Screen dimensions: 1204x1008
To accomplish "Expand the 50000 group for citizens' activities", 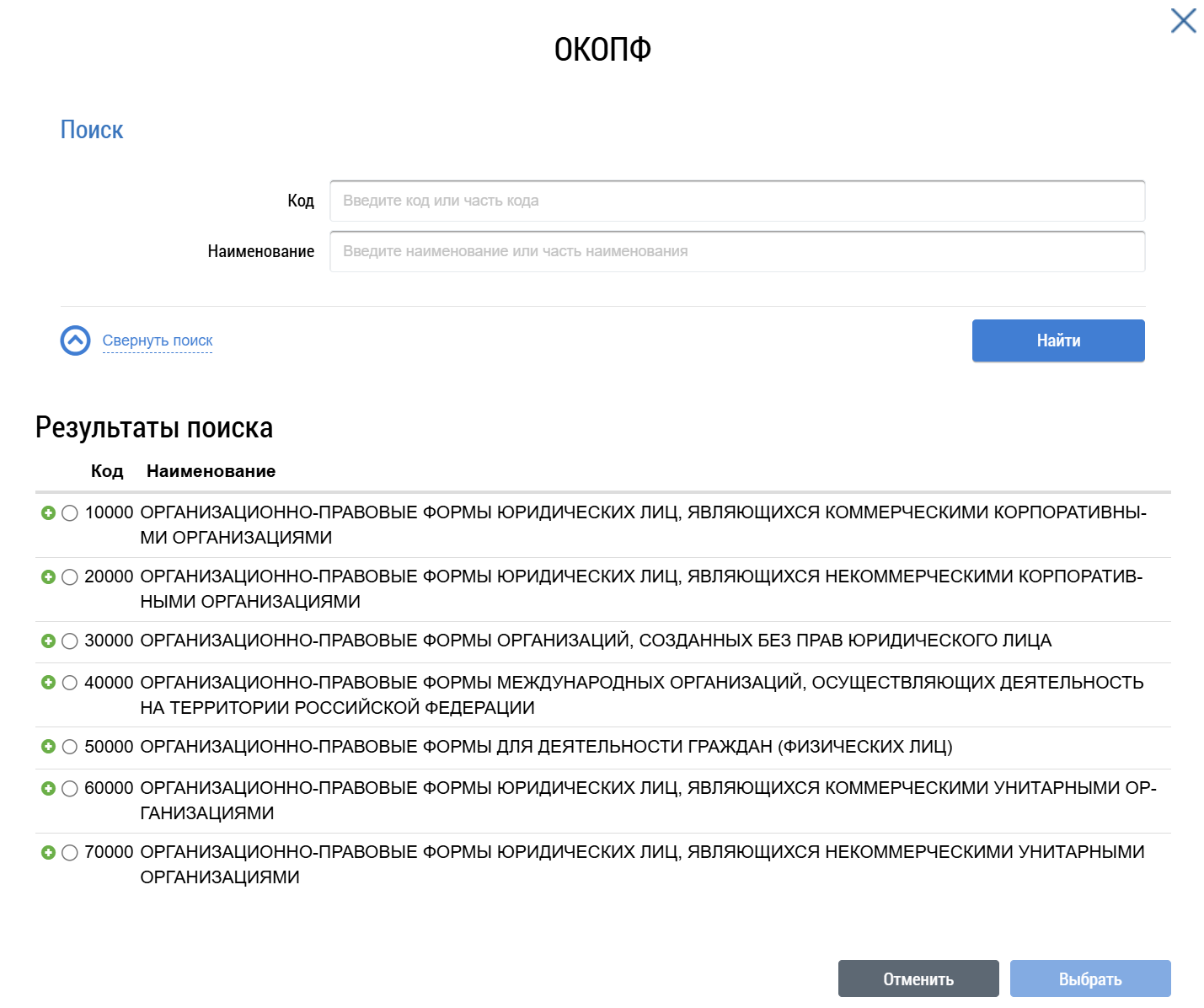I will coord(48,747).
